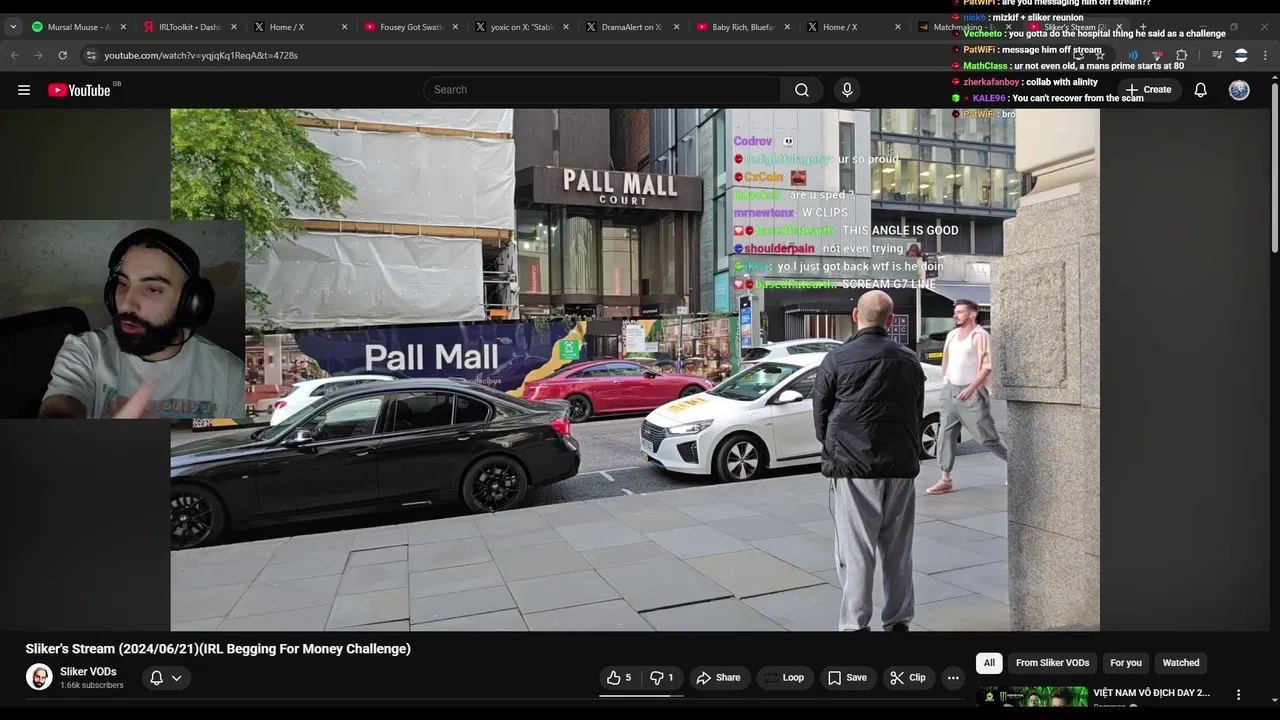
Task: Switch to the Baby Rich, Bluefan tab
Action: (x=743, y=27)
